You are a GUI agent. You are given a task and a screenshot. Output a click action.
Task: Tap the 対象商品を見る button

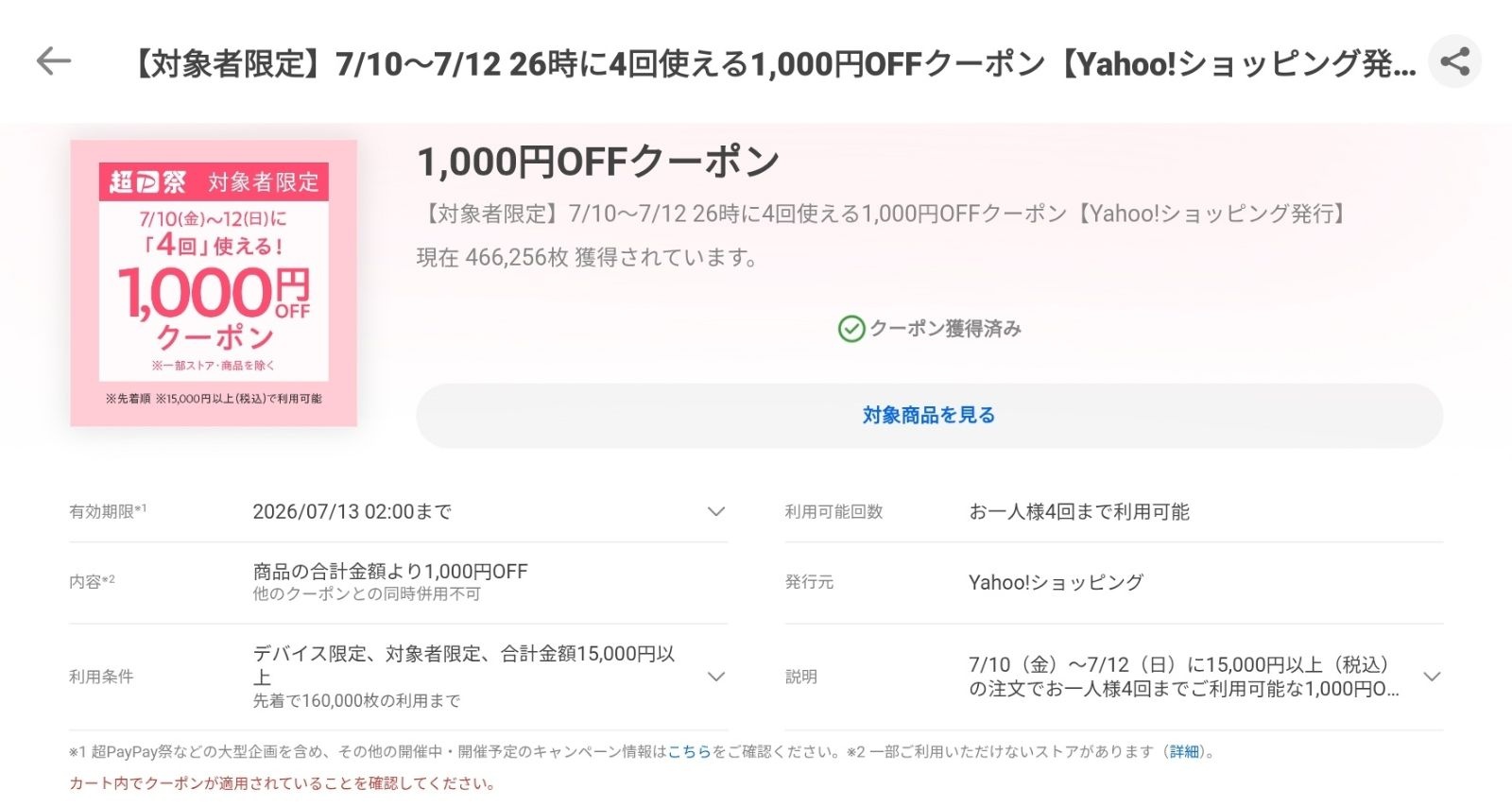click(929, 415)
